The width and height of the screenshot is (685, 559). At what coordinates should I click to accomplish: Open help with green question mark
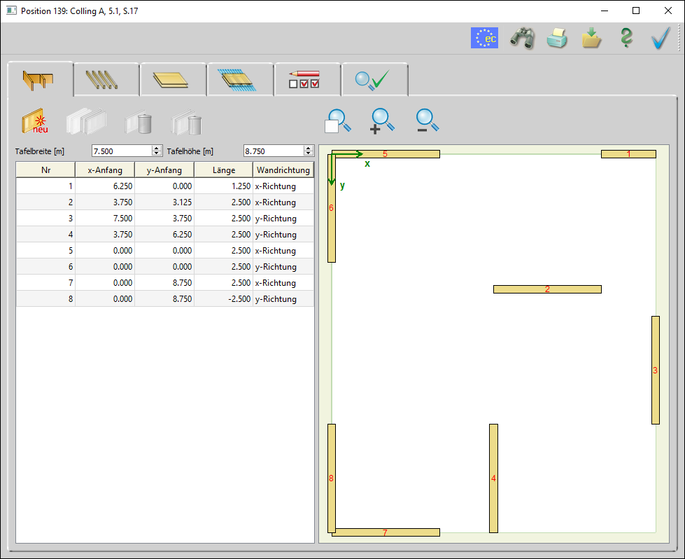point(626,38)
